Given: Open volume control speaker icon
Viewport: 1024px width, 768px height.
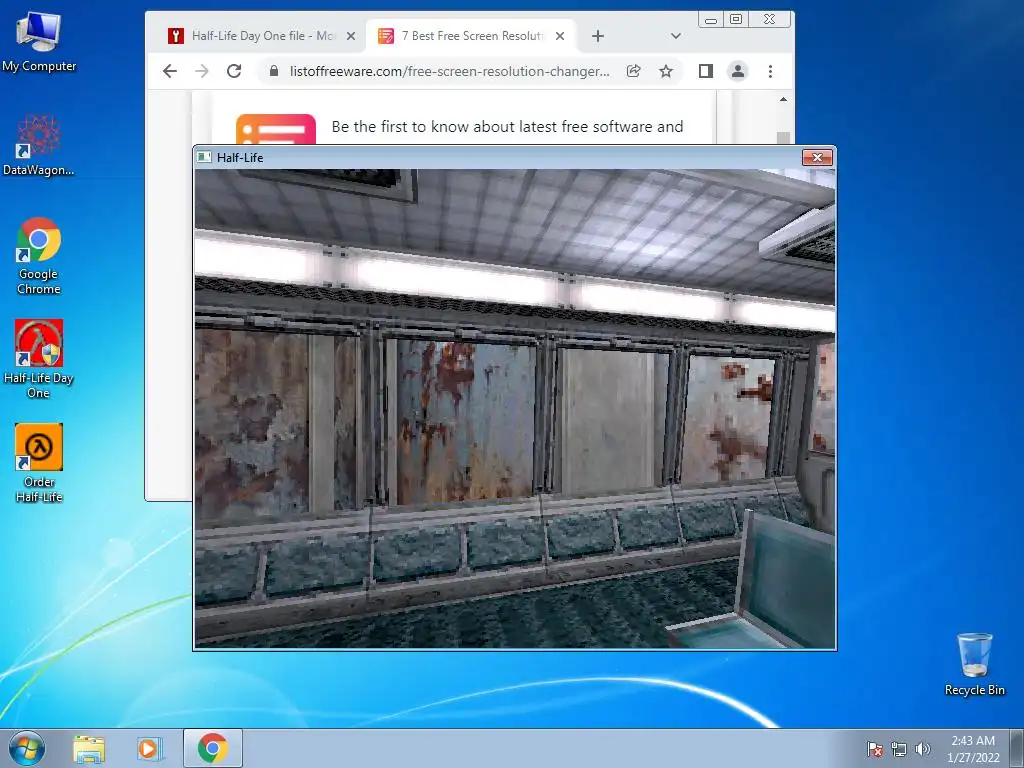Looking at the screenshot, I should [922, 749].
